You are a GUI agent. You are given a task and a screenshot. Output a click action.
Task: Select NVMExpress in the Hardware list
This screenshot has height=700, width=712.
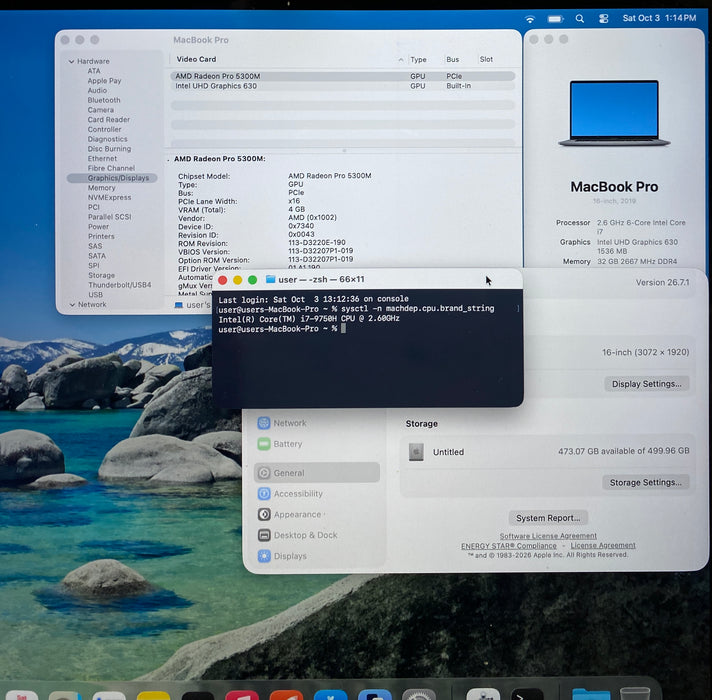tap(109, 197)
